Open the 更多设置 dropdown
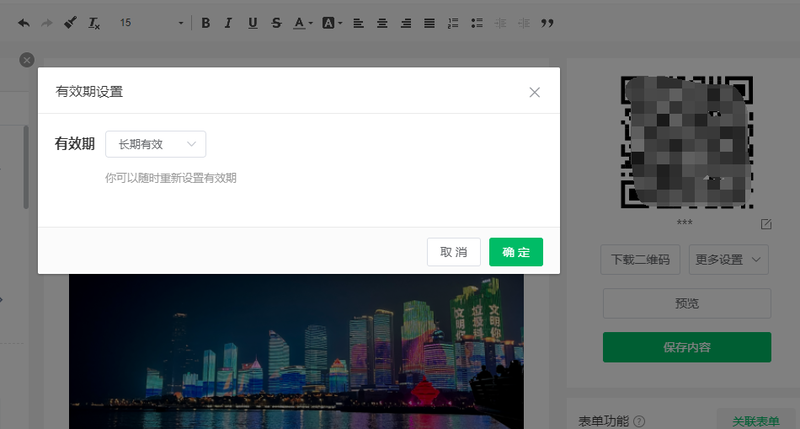This screenshot has width=800, height=429. [x=728, y=259]
